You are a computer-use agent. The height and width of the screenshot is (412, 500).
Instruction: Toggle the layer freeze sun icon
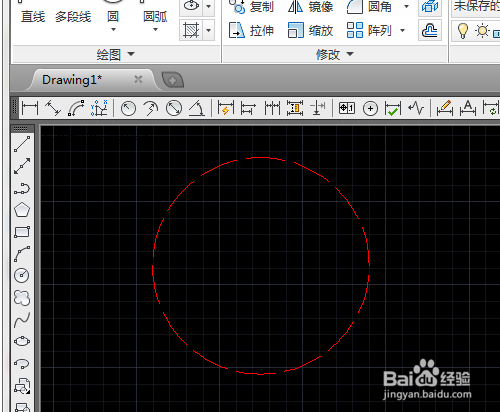tap(482, 31)
